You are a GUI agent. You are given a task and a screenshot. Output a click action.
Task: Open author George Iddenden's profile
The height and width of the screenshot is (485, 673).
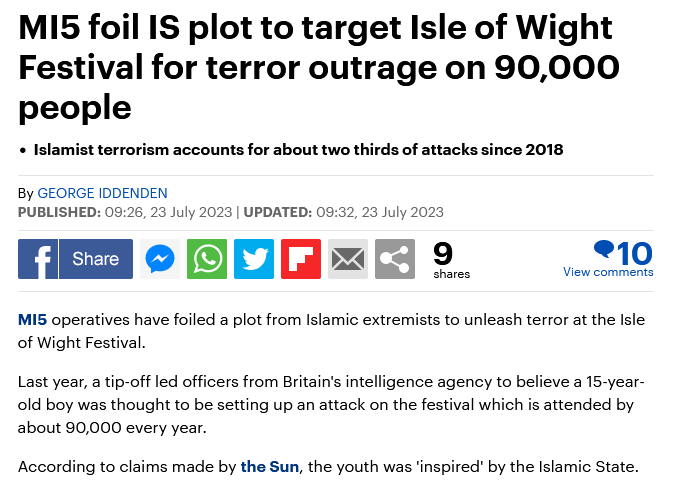pos(103,193)
